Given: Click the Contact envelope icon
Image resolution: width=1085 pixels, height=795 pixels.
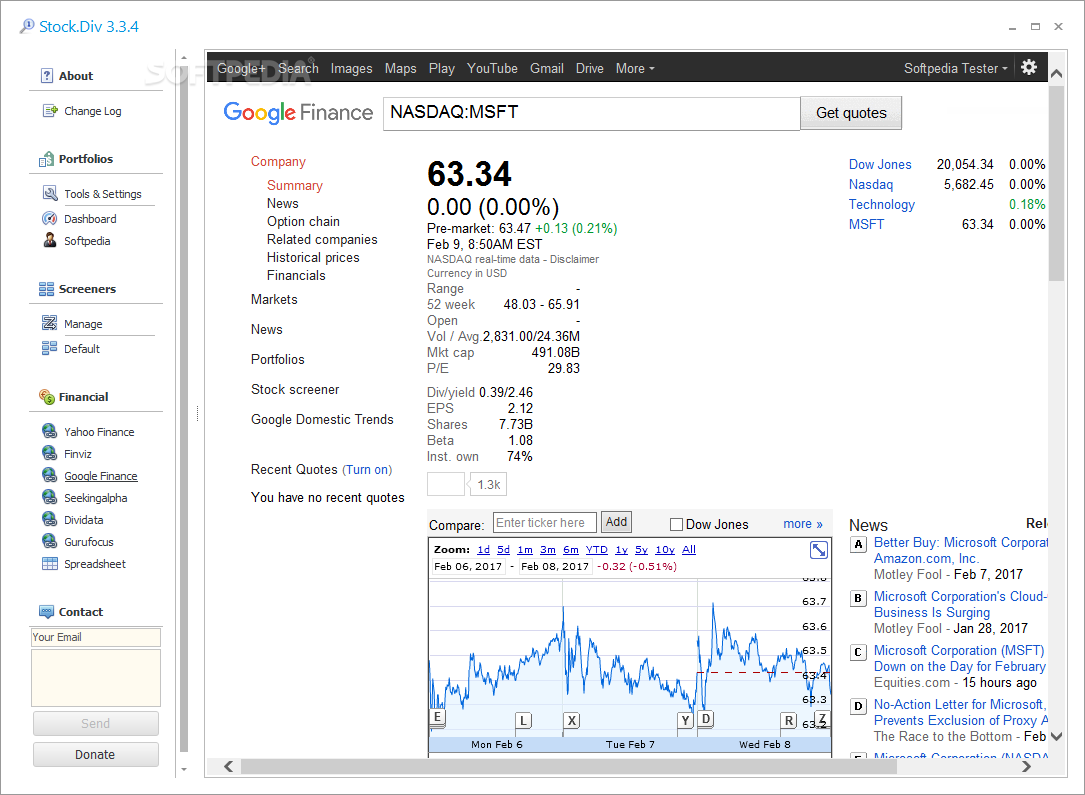Looking at the screenshot, I should (x=46, y=612).
